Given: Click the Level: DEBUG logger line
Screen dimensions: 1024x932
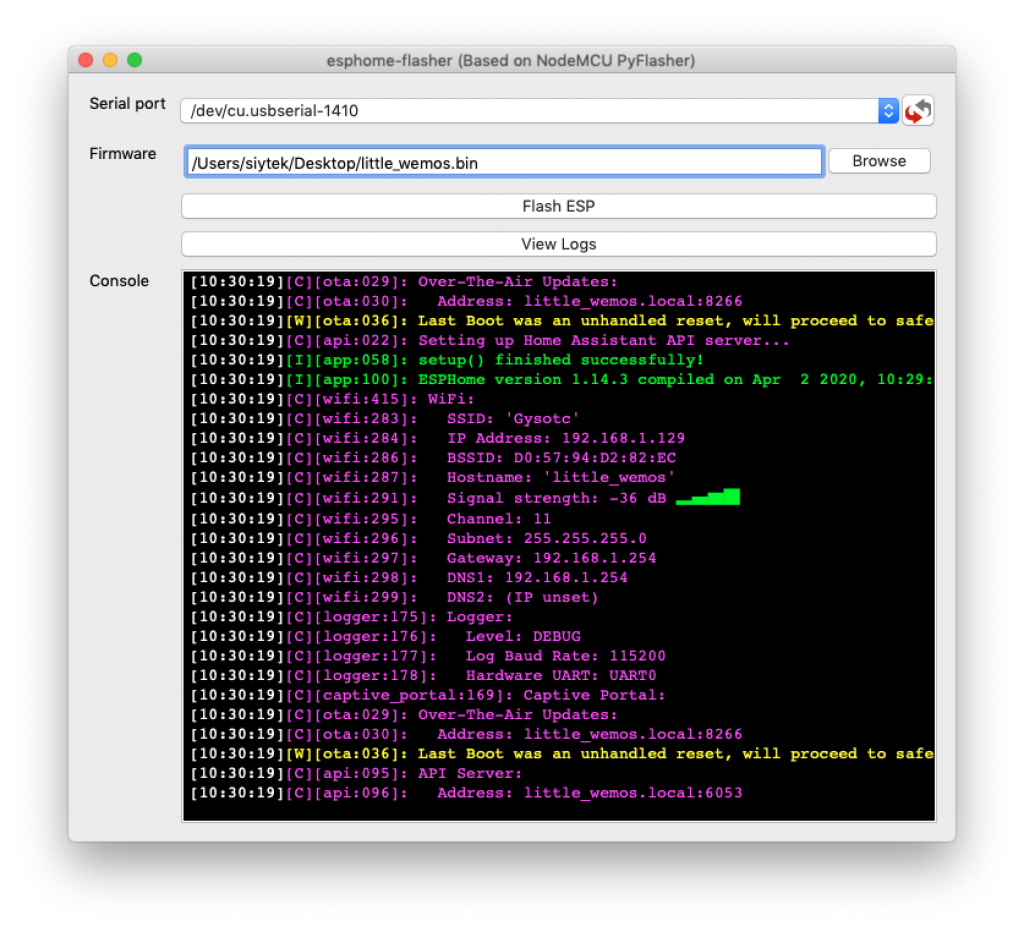Looking at the screenshot, I should click(385, 636).
